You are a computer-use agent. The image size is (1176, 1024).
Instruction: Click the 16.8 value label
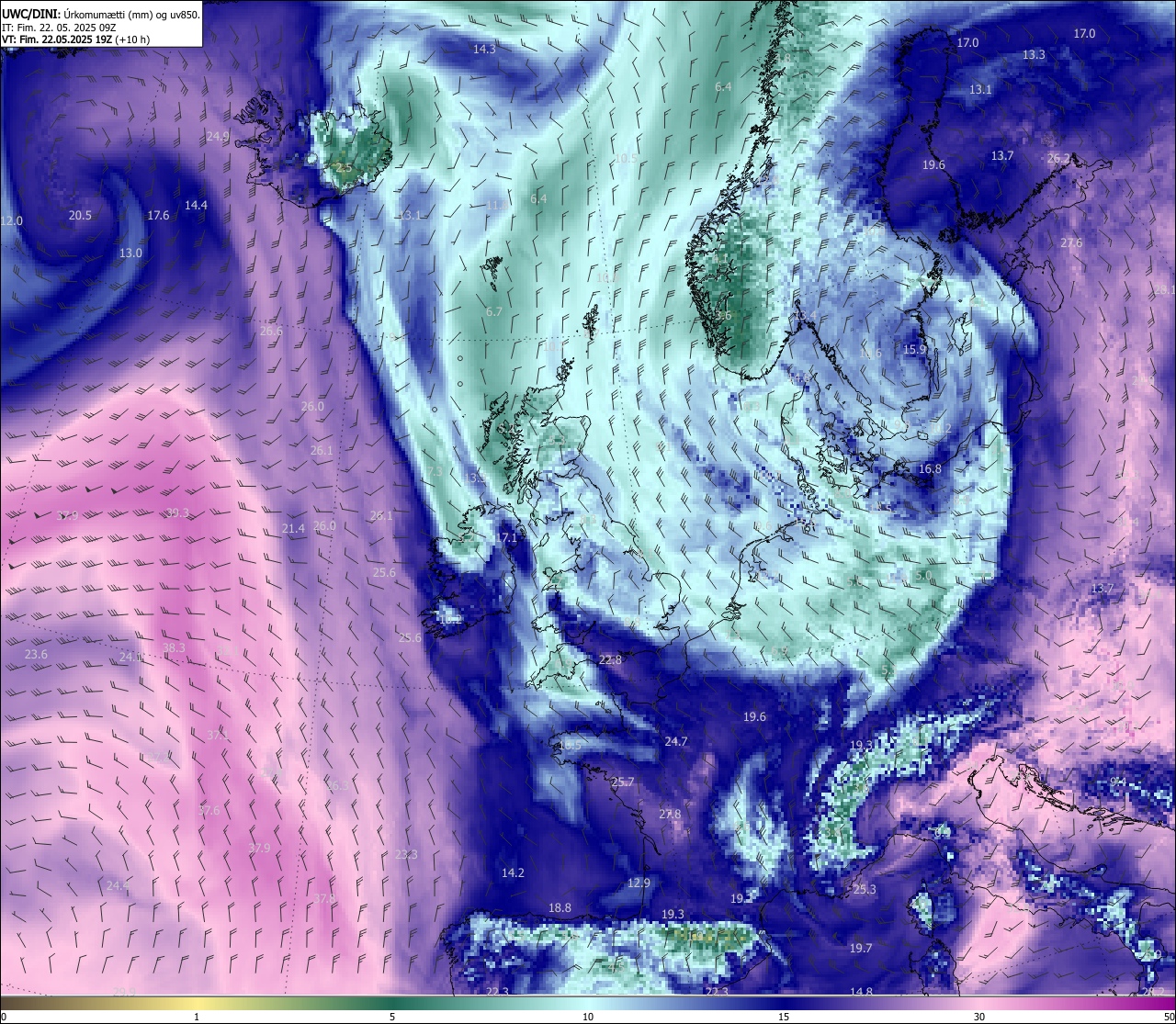tap(930, 469)
